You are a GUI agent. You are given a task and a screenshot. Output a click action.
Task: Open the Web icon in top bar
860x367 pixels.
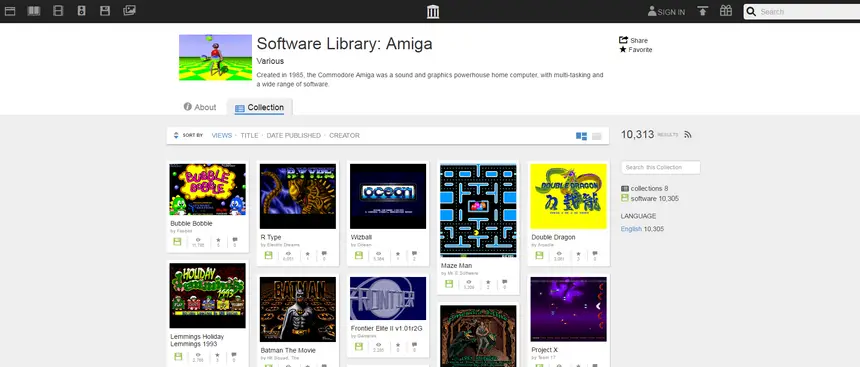coord(10,11)
